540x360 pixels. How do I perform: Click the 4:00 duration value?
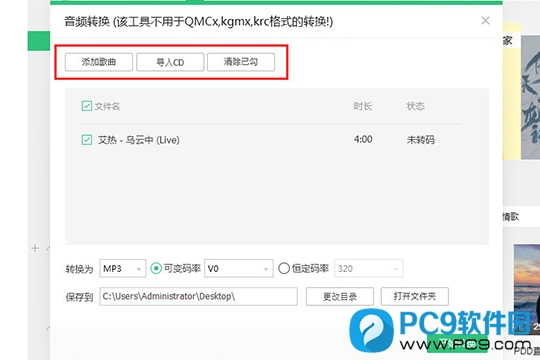(x=363, y=140)
